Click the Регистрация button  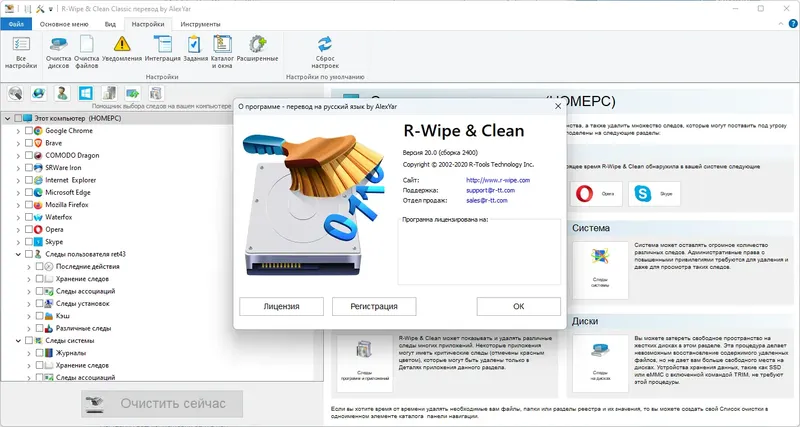[374, 307]
